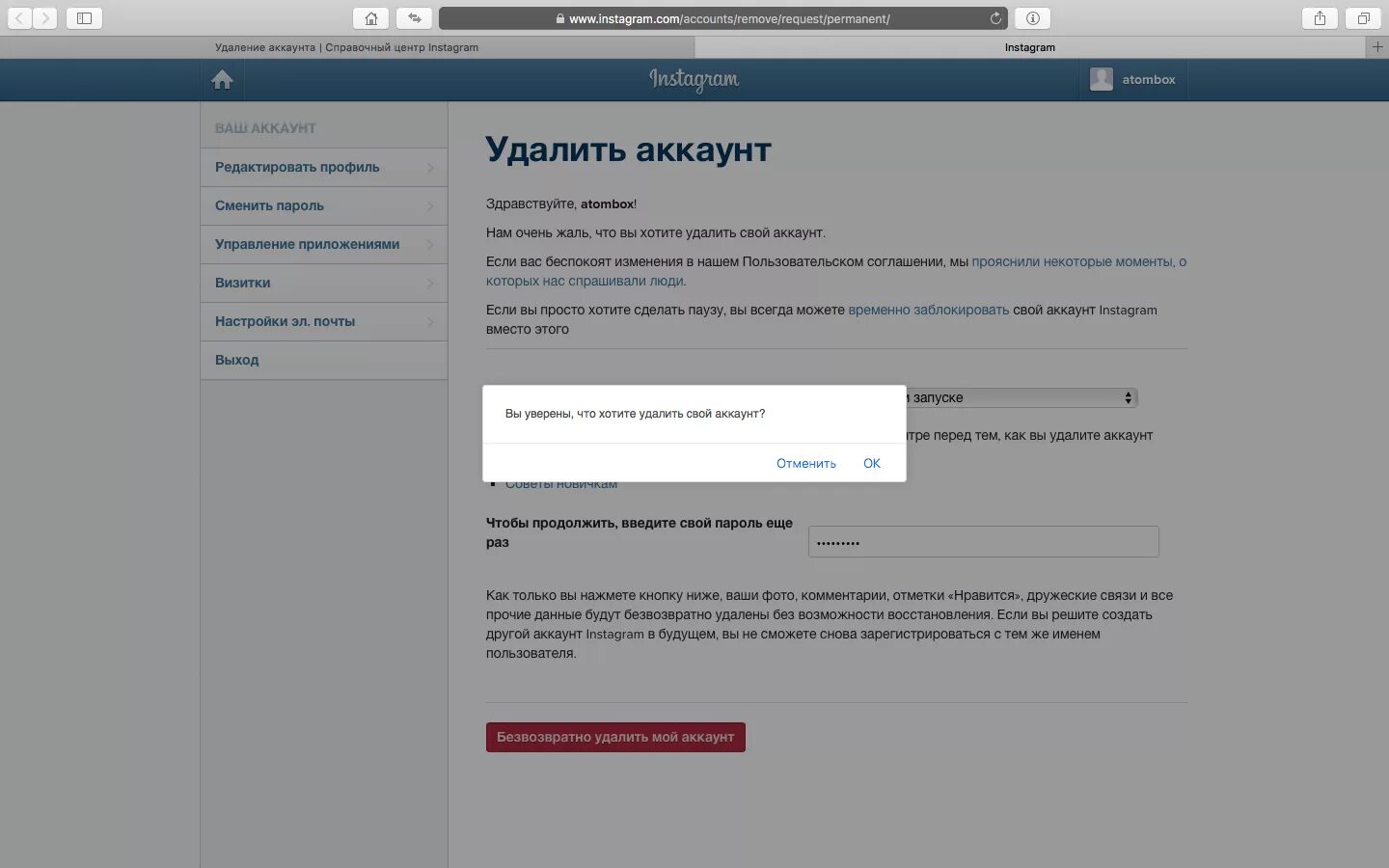
Task: Click Безвозвратно удалить мой аккаунт button
Action: coord(615,737)
